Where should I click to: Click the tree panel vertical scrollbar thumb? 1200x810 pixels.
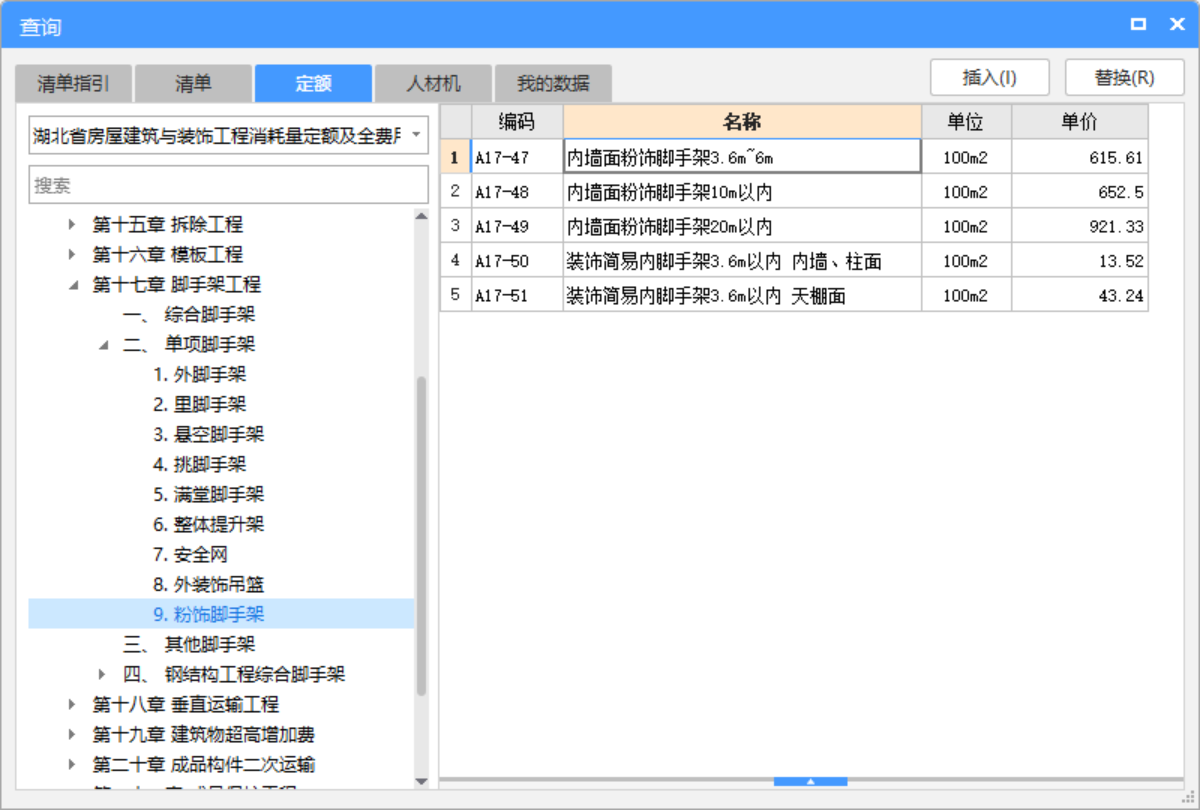click(x=421, y=535)
